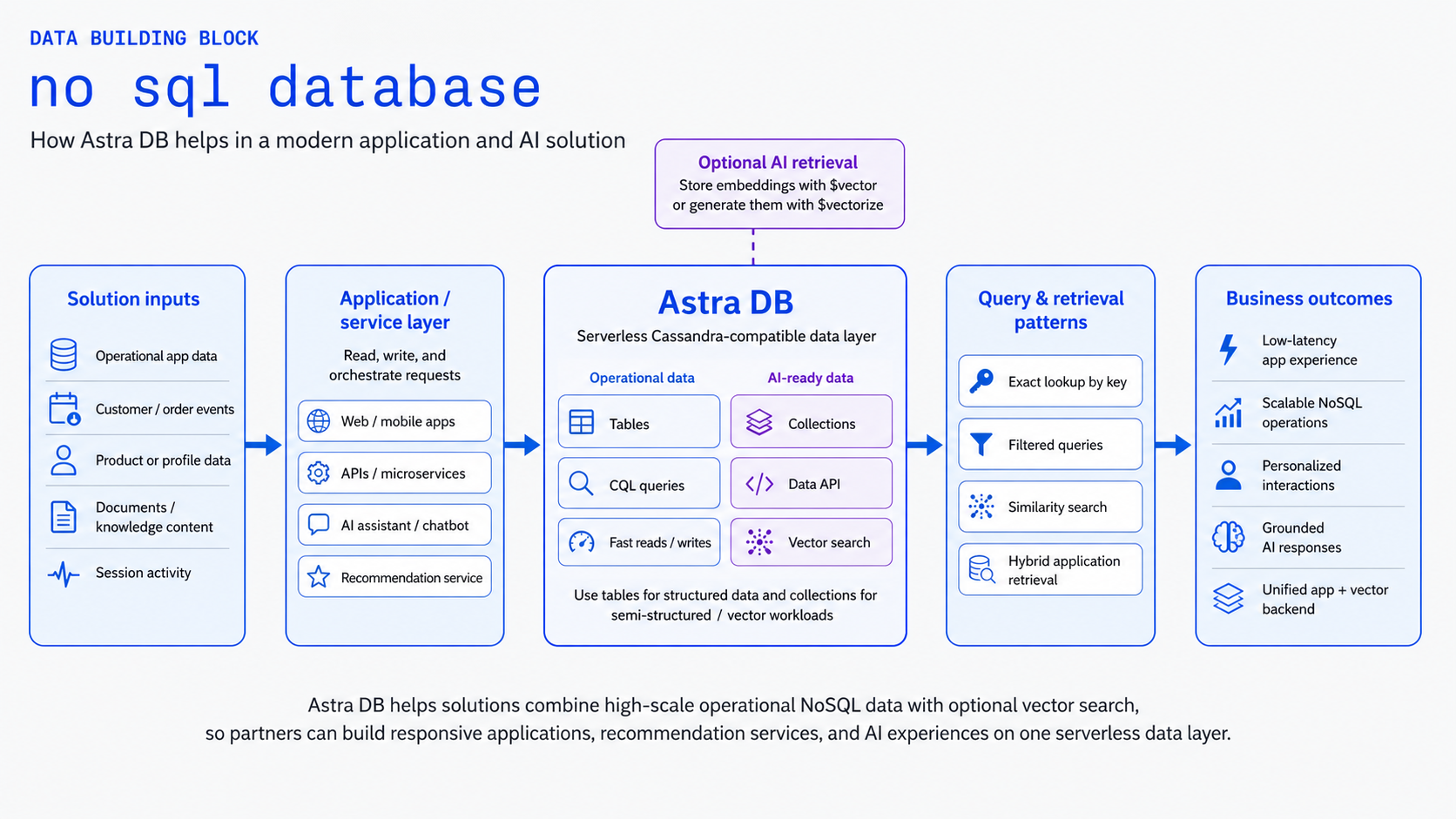
Task: Click the globe icon in Web / mobile apps
Action: (x=319, y=421)
